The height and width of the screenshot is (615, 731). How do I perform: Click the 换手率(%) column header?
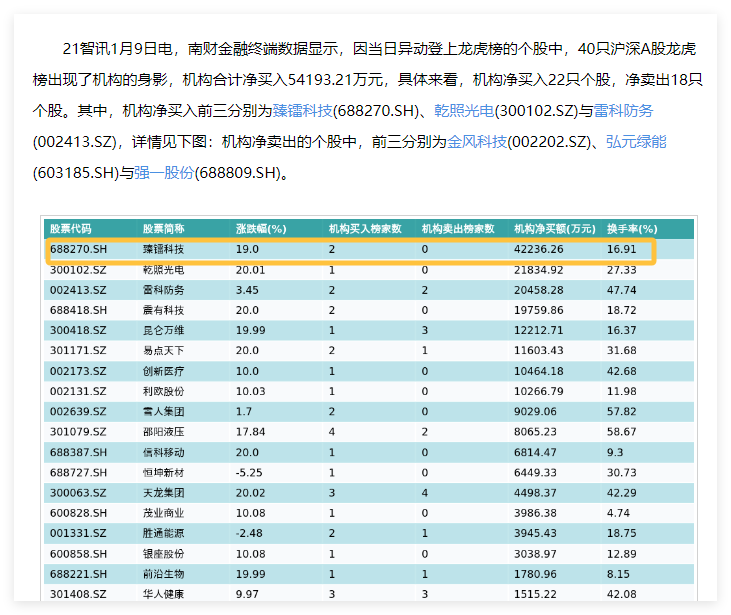(632, 229)
